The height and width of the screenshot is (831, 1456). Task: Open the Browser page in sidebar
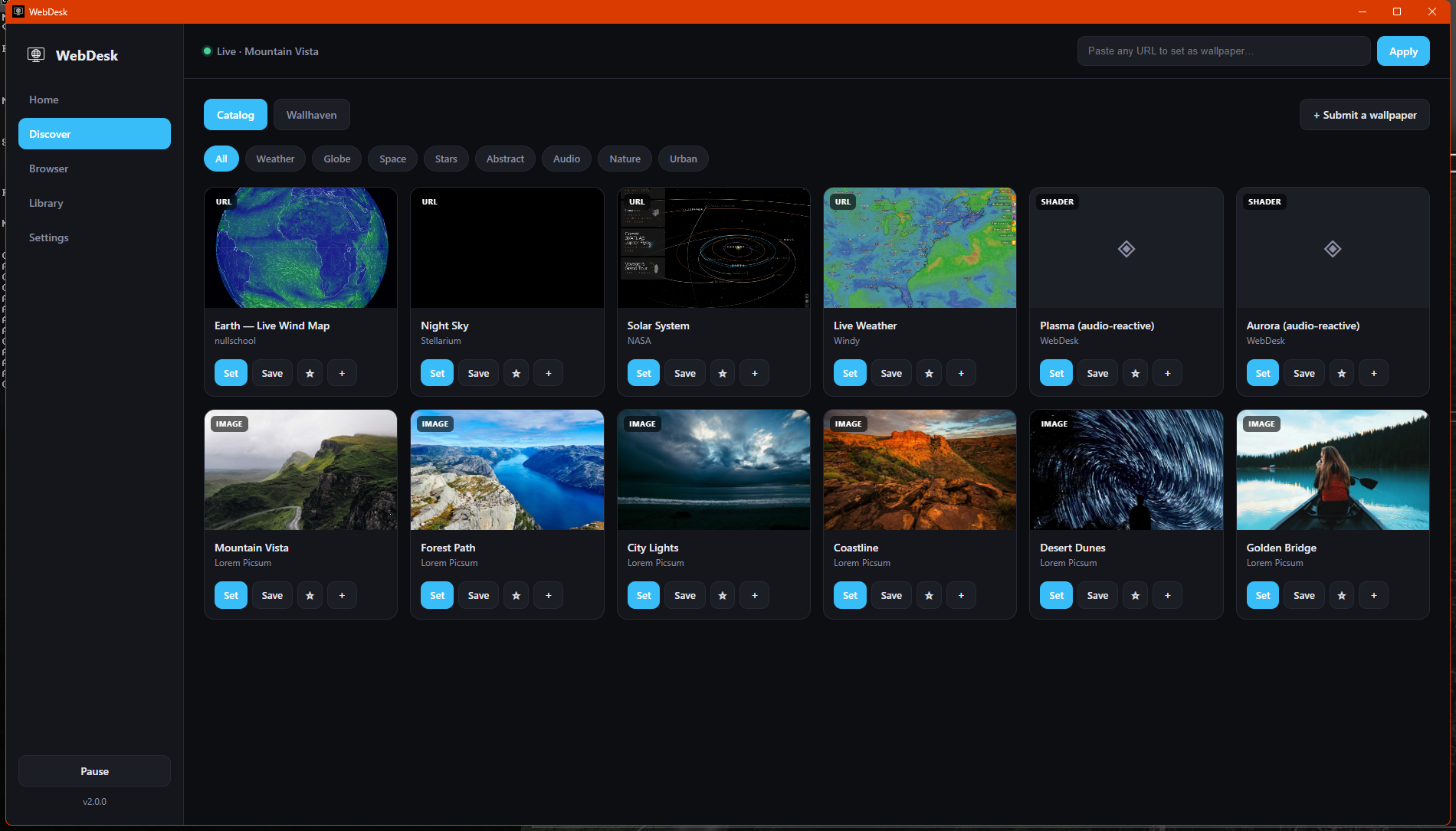(x=94, y=168)
